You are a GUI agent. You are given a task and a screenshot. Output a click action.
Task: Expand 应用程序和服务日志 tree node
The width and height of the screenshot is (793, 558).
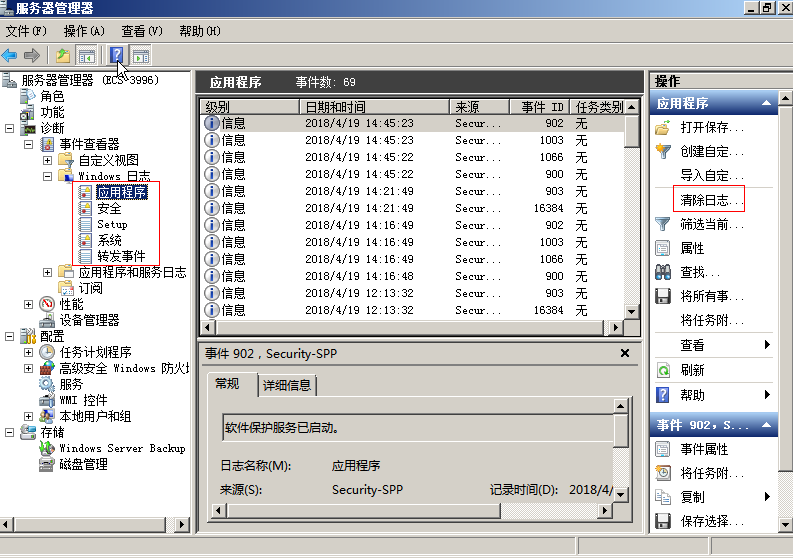tap(48, 272)
